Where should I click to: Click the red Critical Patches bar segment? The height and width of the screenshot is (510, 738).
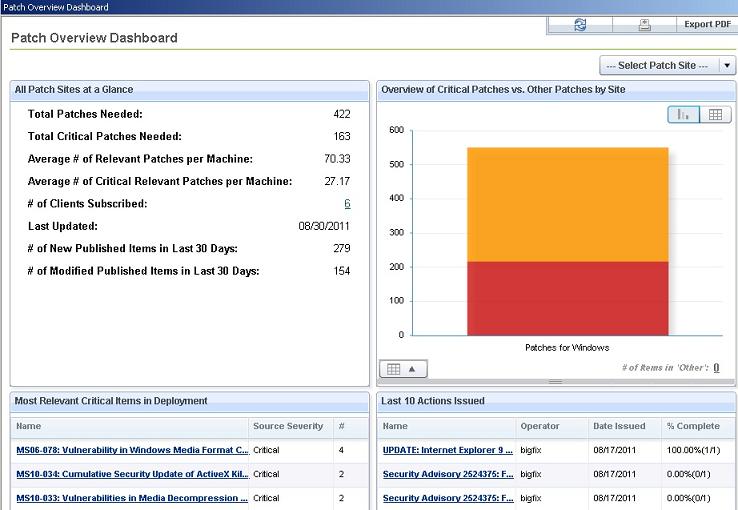pos(568,299)
